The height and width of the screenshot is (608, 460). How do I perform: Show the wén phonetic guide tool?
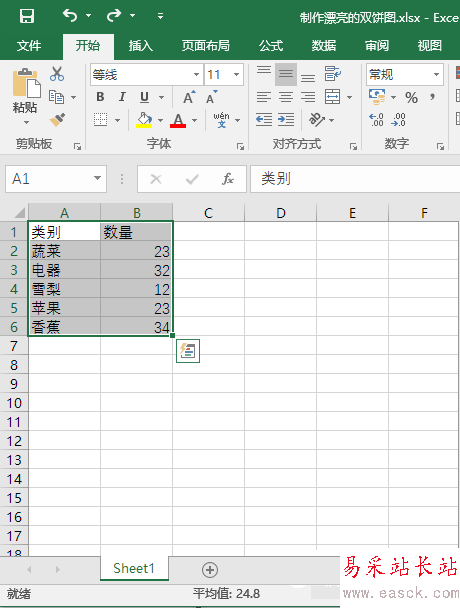point(221,120)
